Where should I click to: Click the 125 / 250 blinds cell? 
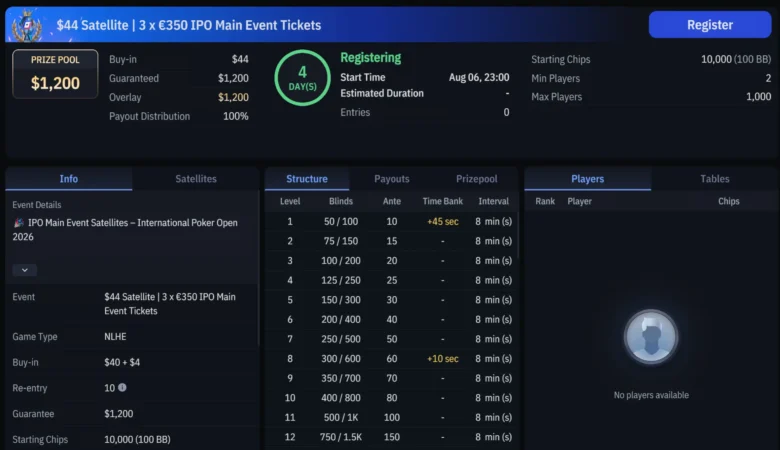click(x=341, y=280)
